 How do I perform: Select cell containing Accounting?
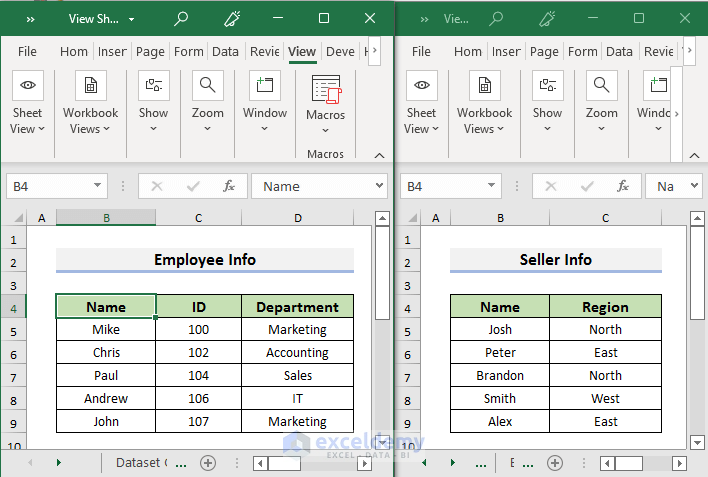[298, 352]
